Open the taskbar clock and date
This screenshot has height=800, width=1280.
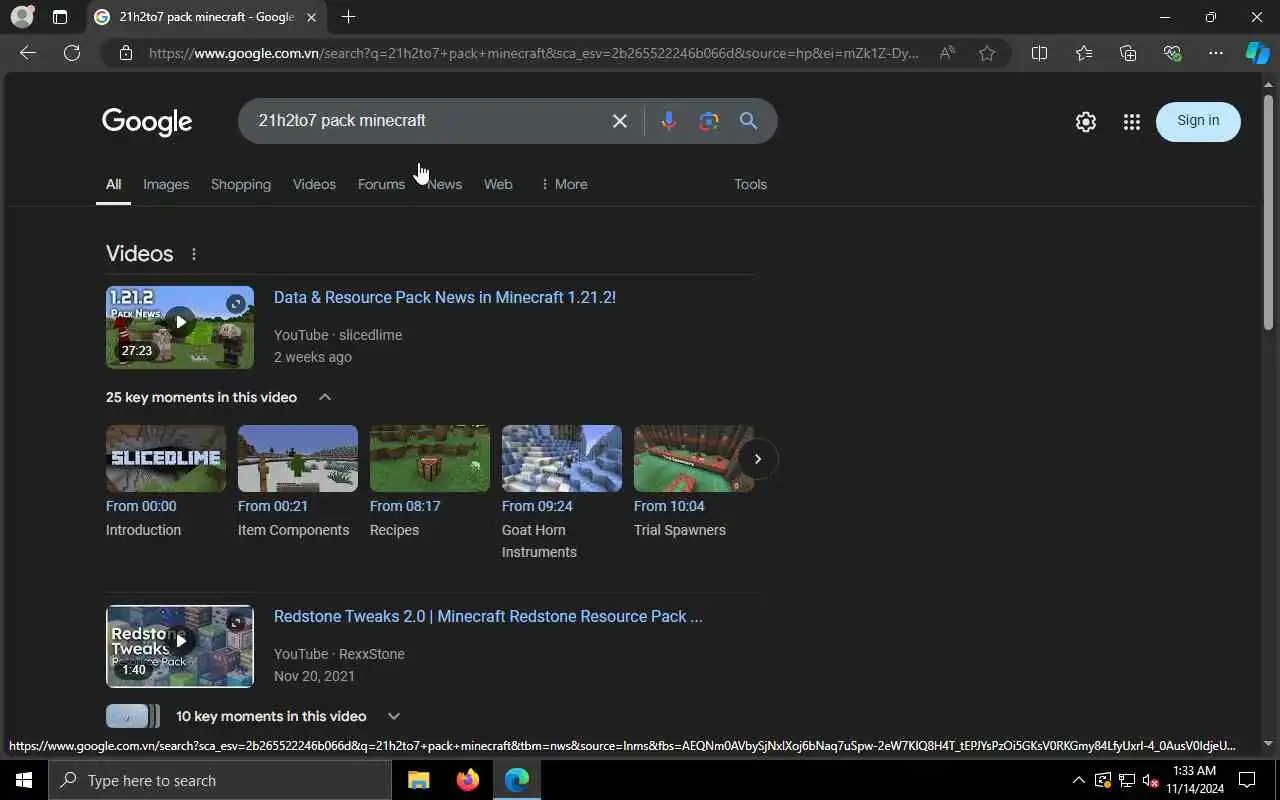pos(1194,780)
